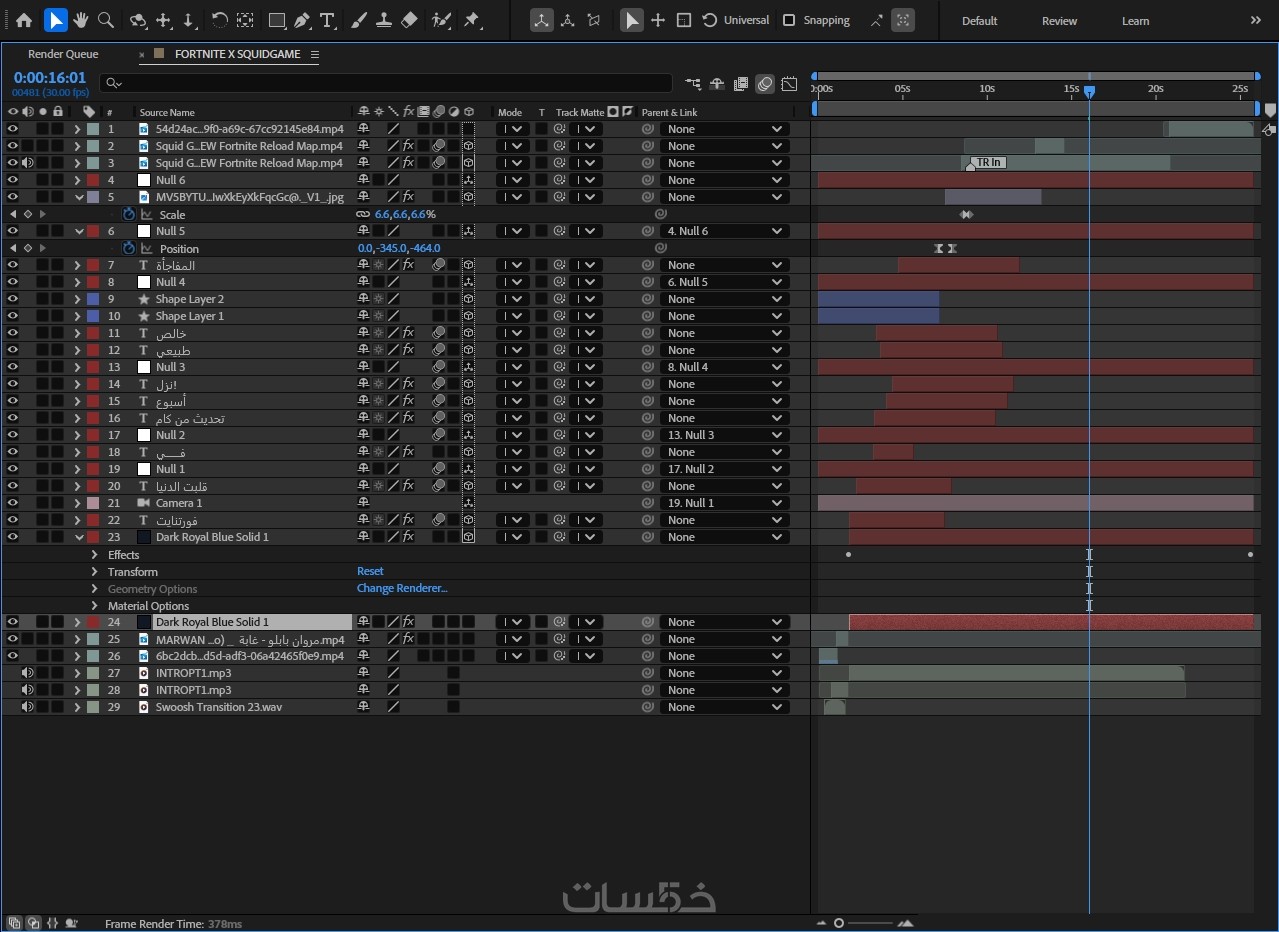
Task: Click the Change Renderer link
Action: click(x=401, y=589)
